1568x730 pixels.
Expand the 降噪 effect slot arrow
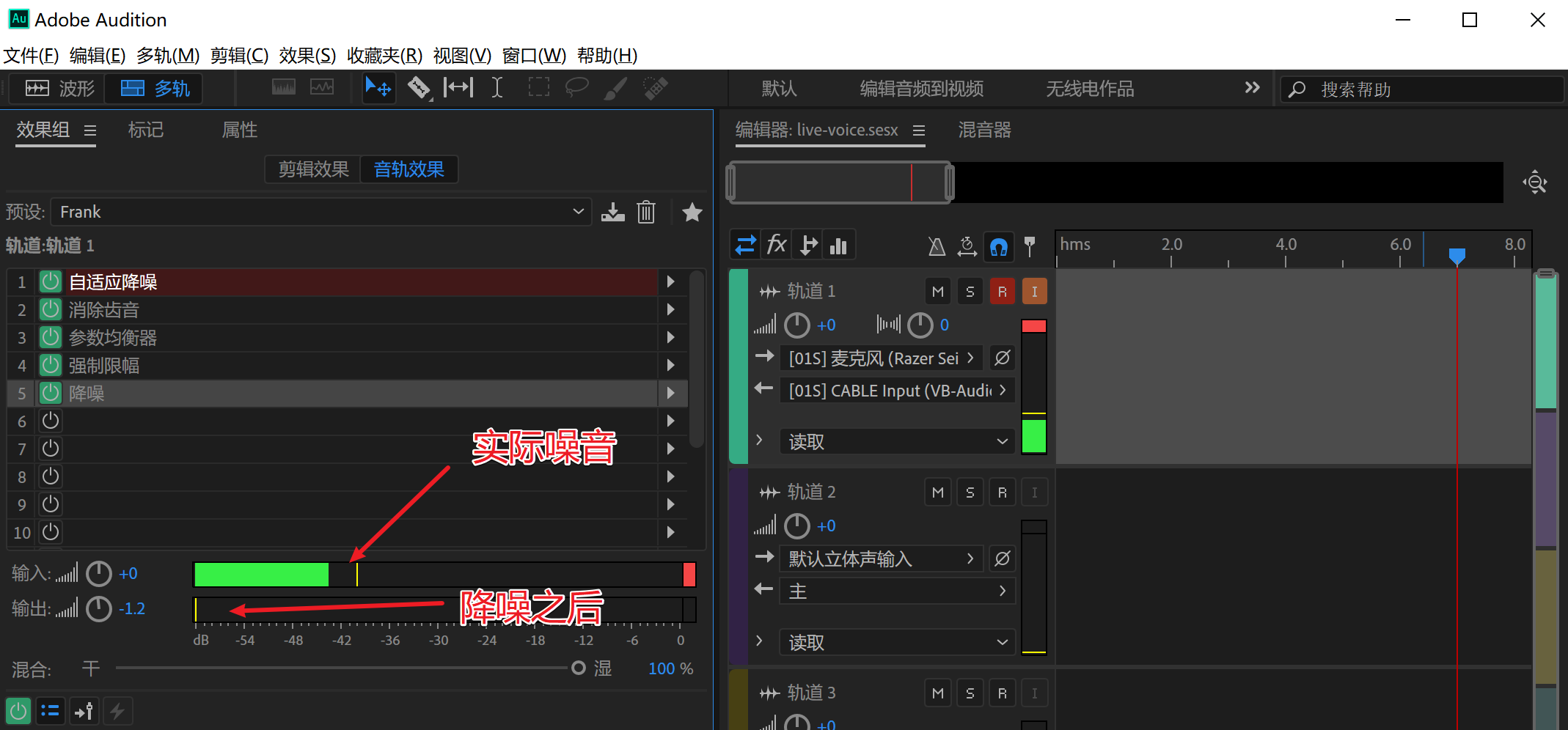tap(672, 394)
